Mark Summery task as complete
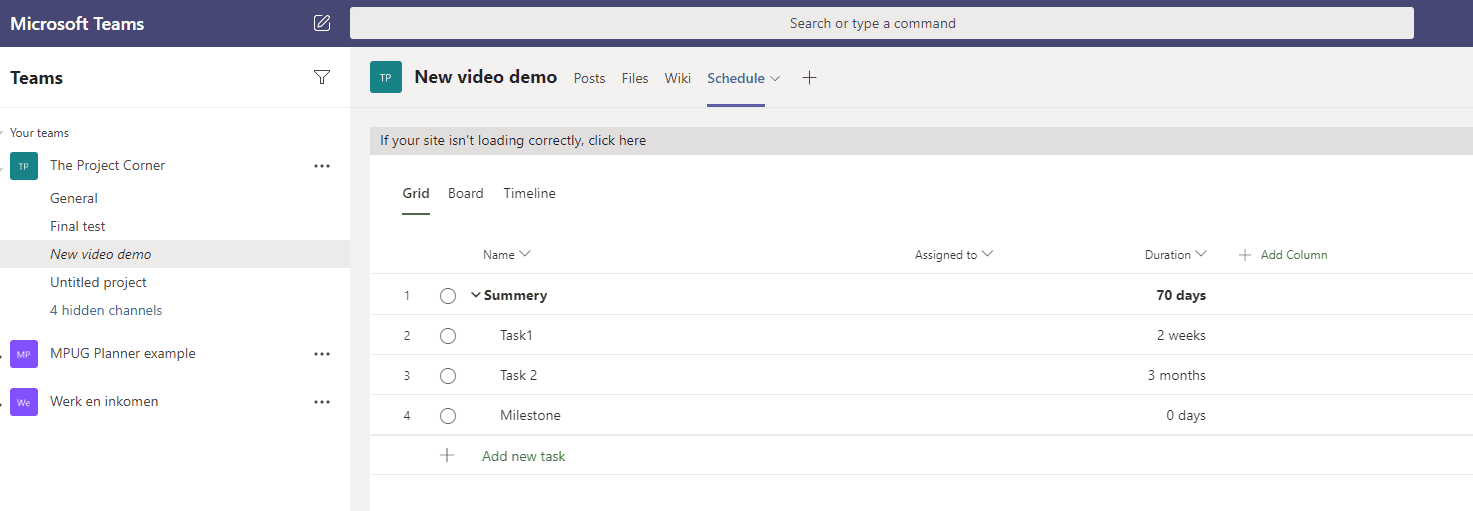1473x511 pixels. 448,296
